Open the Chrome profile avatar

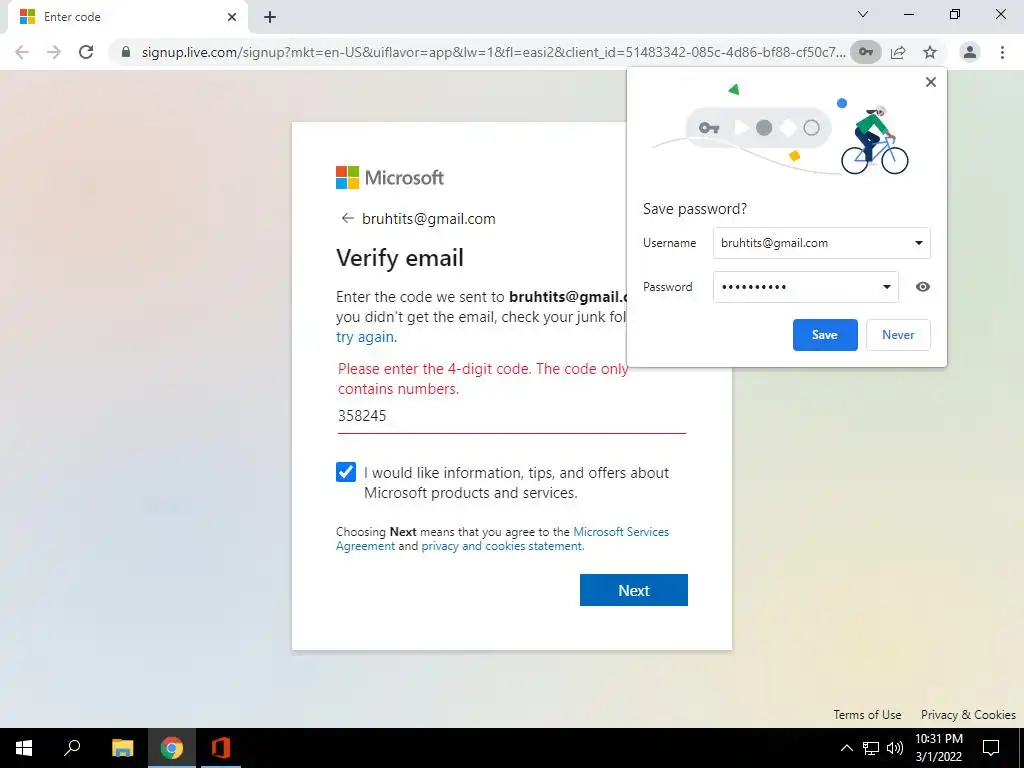(x=970, y=52)
